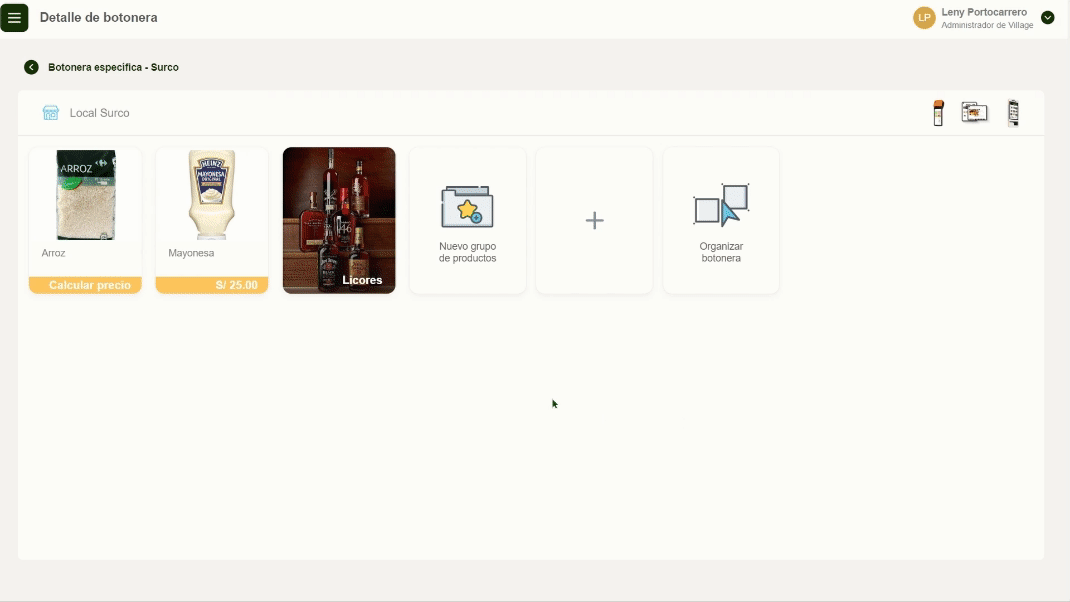Click the Detalle de botonera heading
This screenshot has width=1070, height=602.
98,18
